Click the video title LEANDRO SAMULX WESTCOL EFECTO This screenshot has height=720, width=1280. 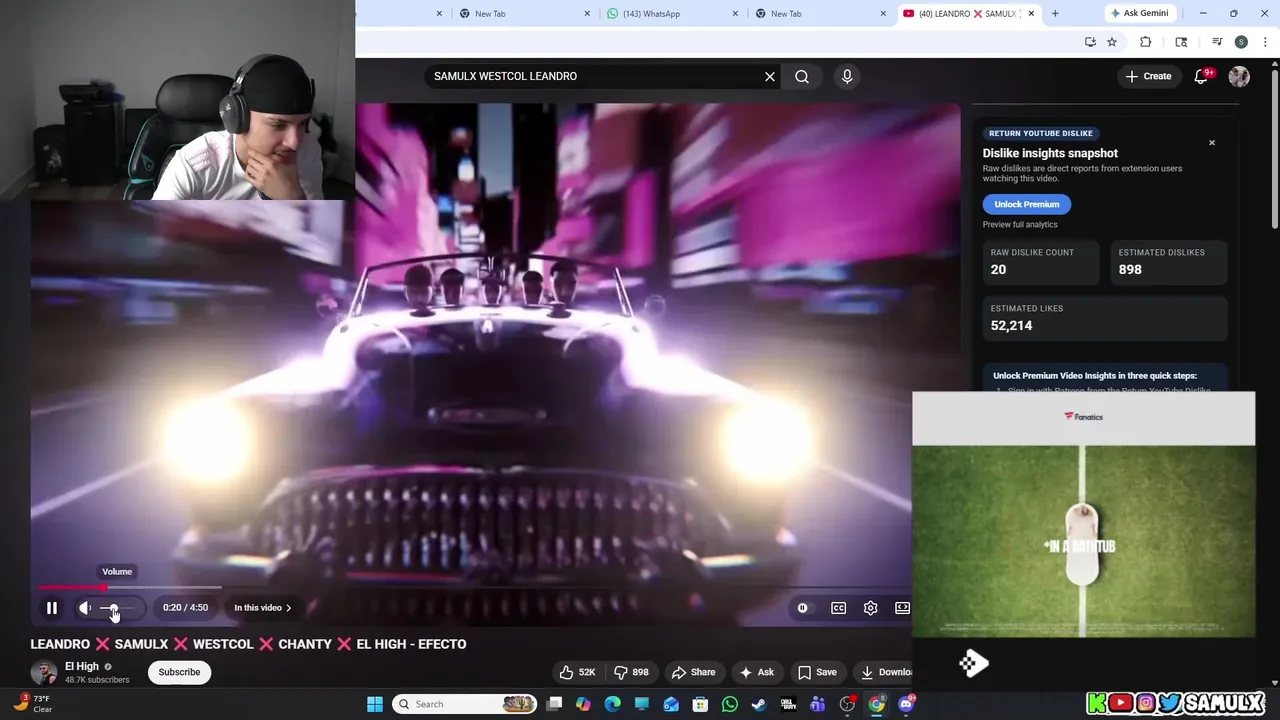click(x=248, y=644)
